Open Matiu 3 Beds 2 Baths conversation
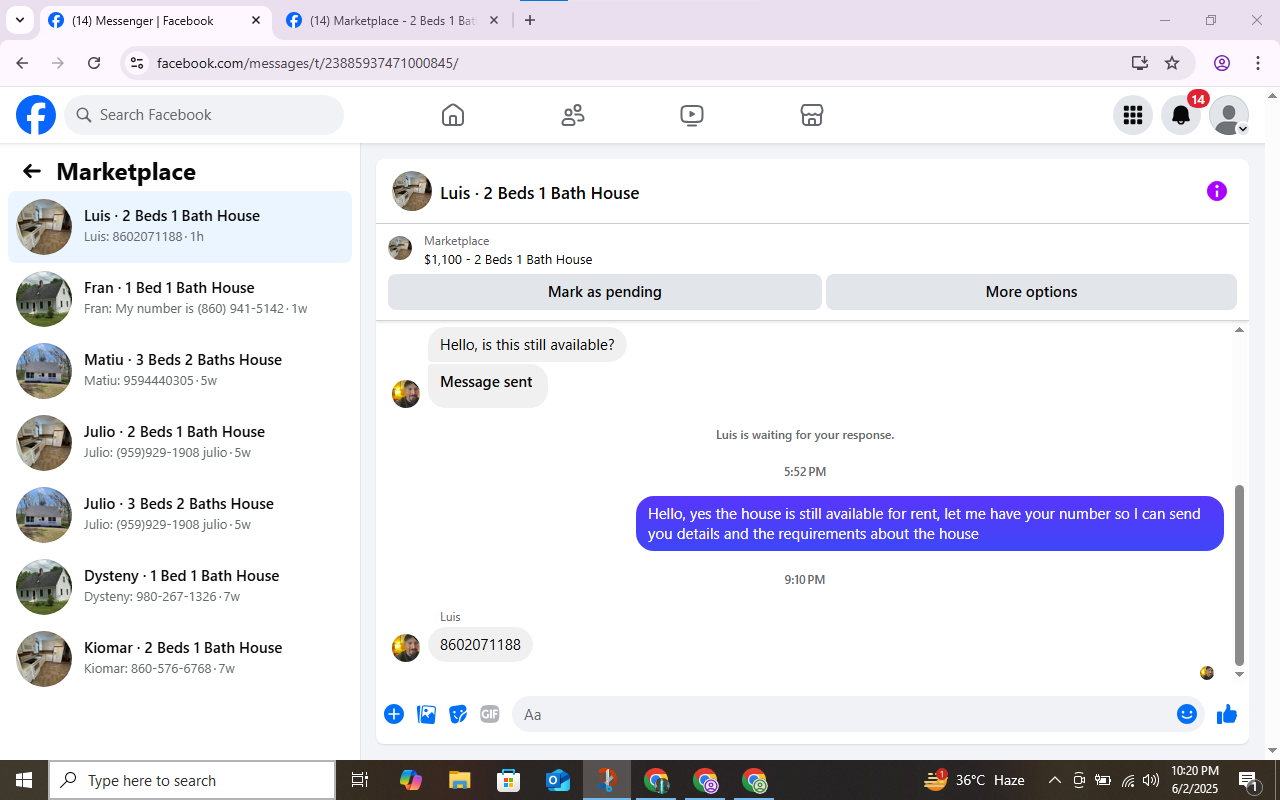This screenshot has width=1280, height=800. [180, 371]
